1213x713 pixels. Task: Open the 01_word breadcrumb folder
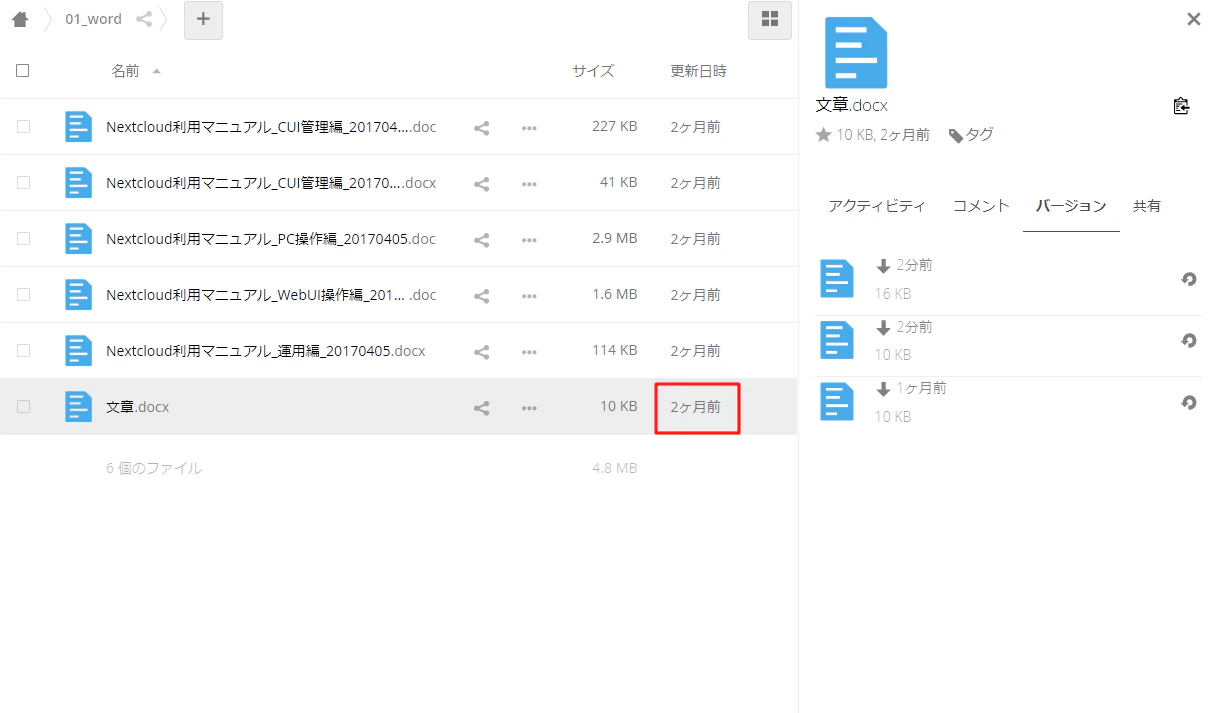(93, 19)
